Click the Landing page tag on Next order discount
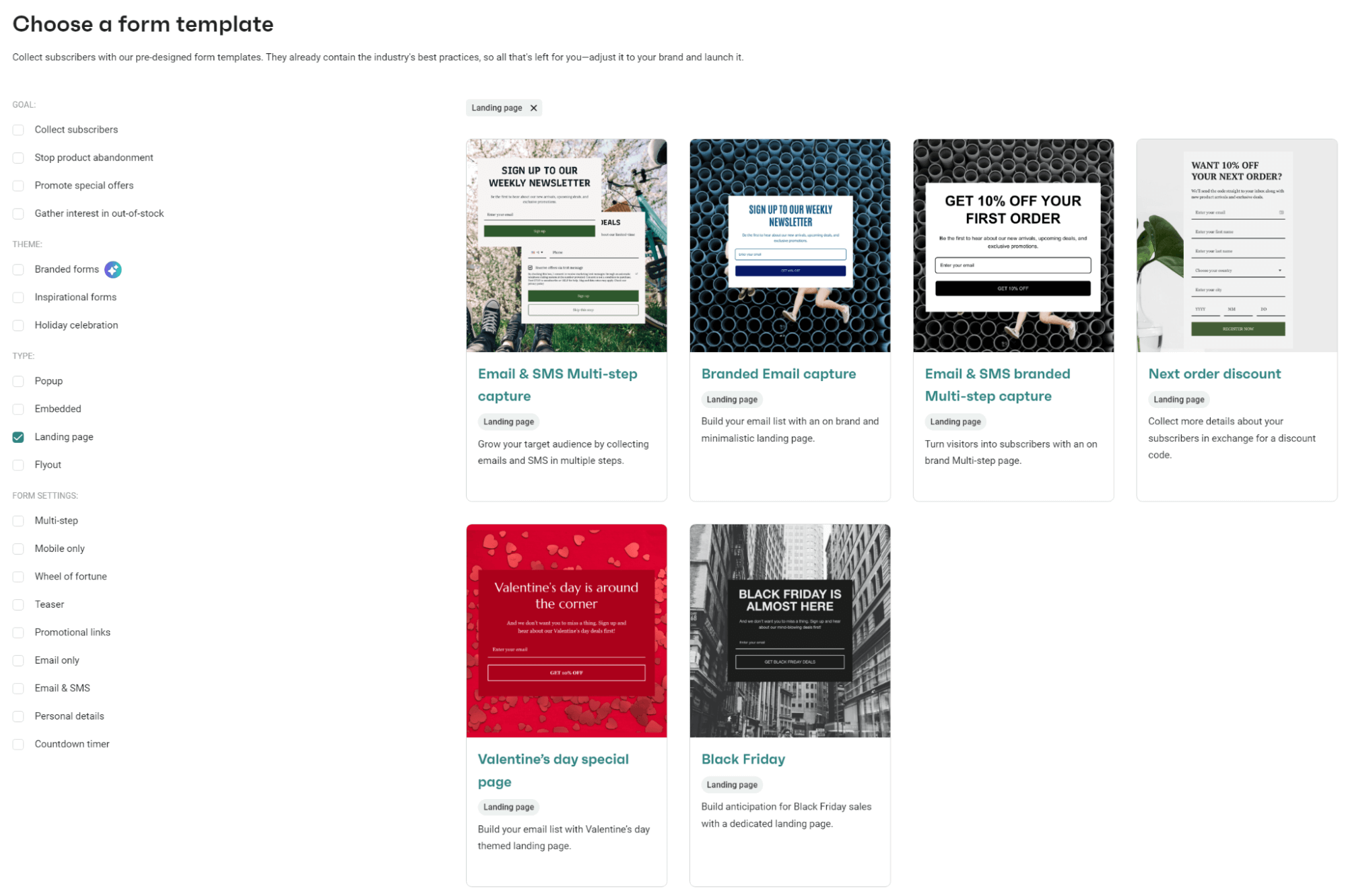 tap(1179, 399)
